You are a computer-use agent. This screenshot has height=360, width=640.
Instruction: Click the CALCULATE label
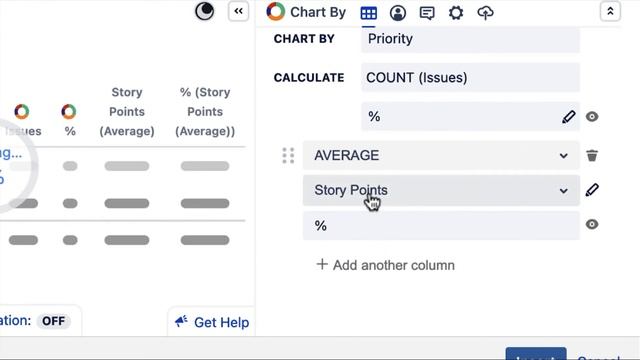(x=309, y=78)
